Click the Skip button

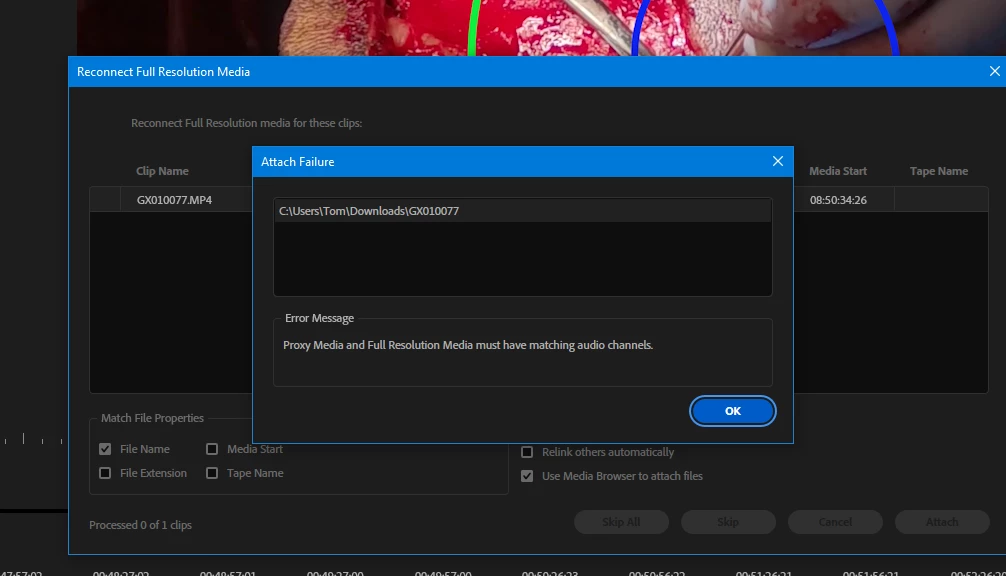pos(728,522)
